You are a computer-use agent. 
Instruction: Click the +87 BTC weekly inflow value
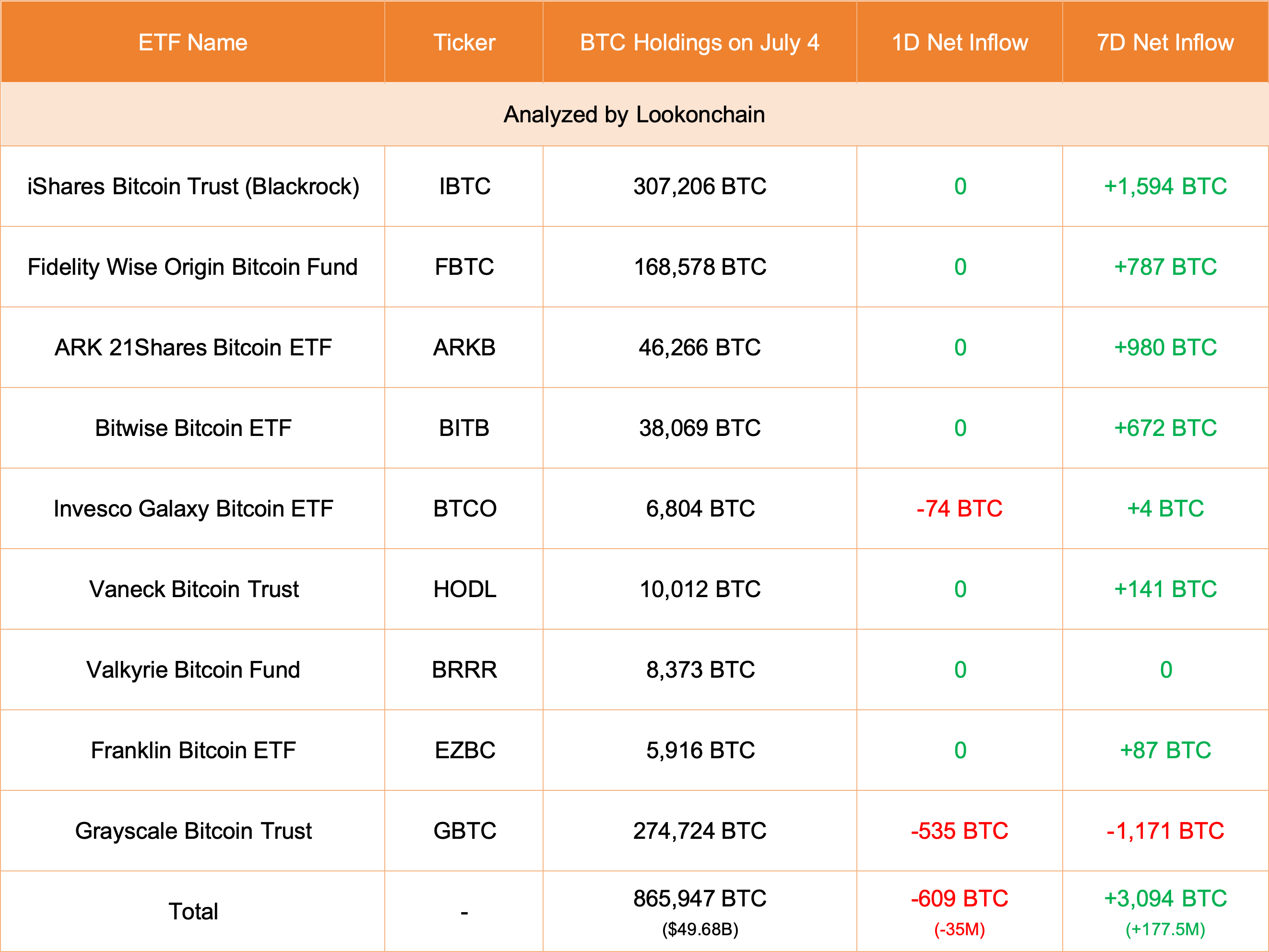coord(1165,751)
